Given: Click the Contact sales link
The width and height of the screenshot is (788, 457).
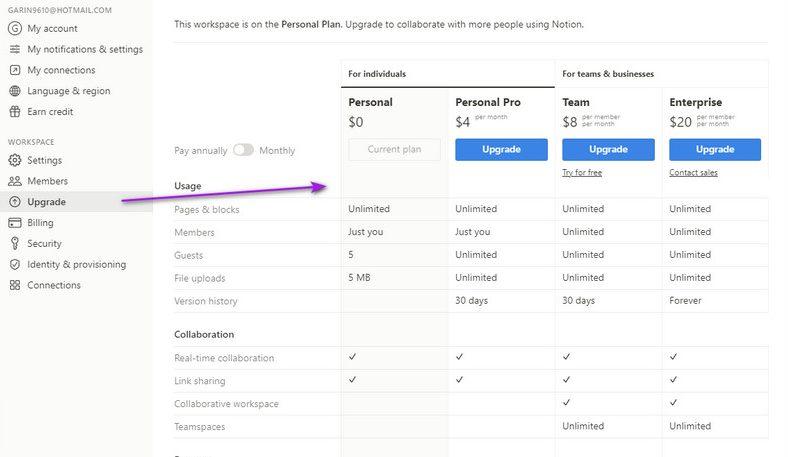Looking at the screenshot, I should [x=693, y=173].
